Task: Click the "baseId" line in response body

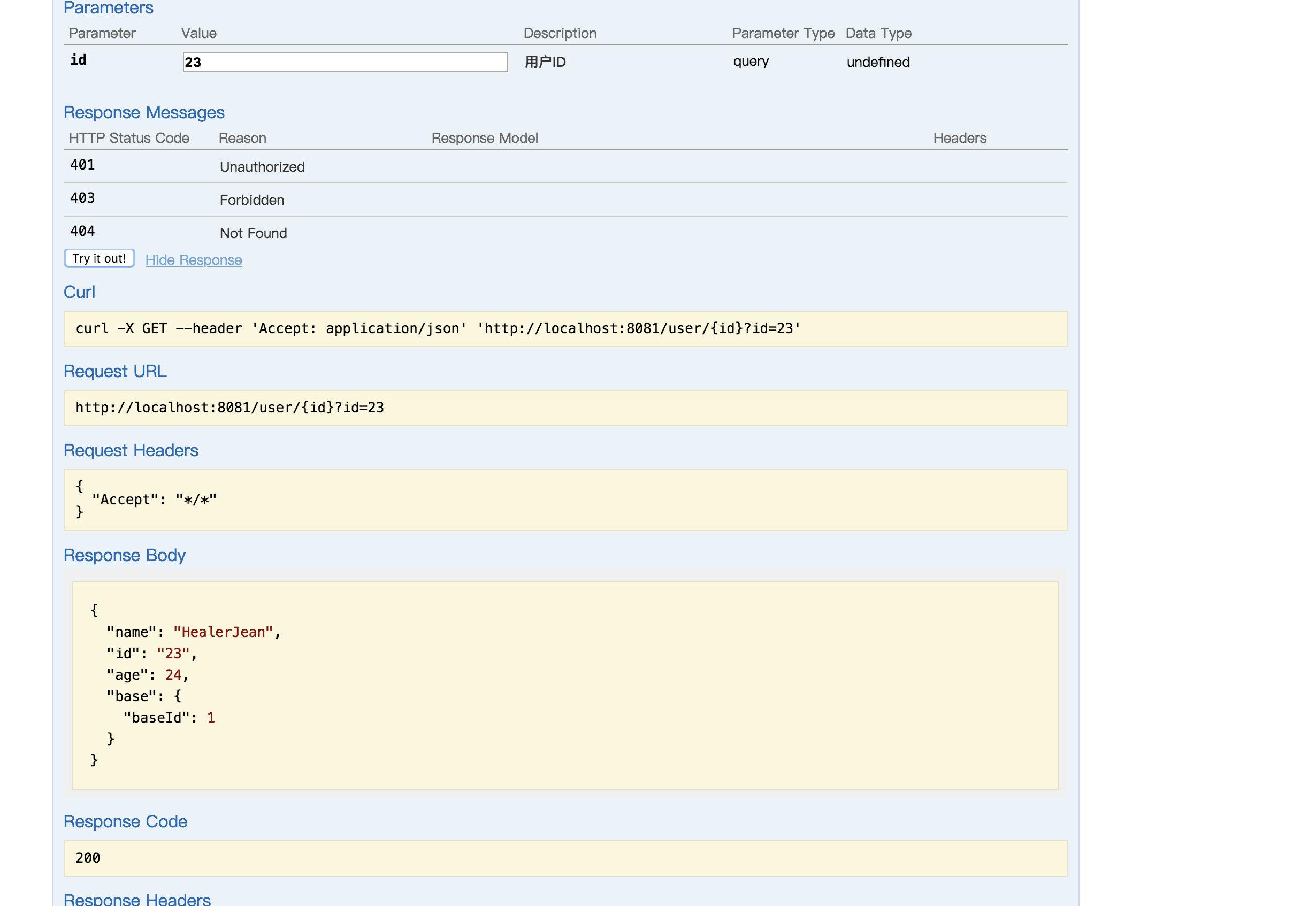Action: (169, 718)
